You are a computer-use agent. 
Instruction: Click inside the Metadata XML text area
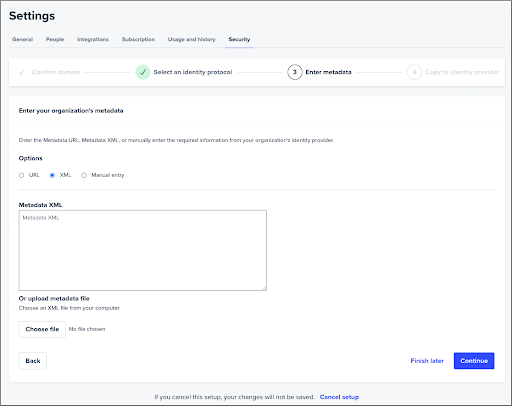[x=143, y=250]
